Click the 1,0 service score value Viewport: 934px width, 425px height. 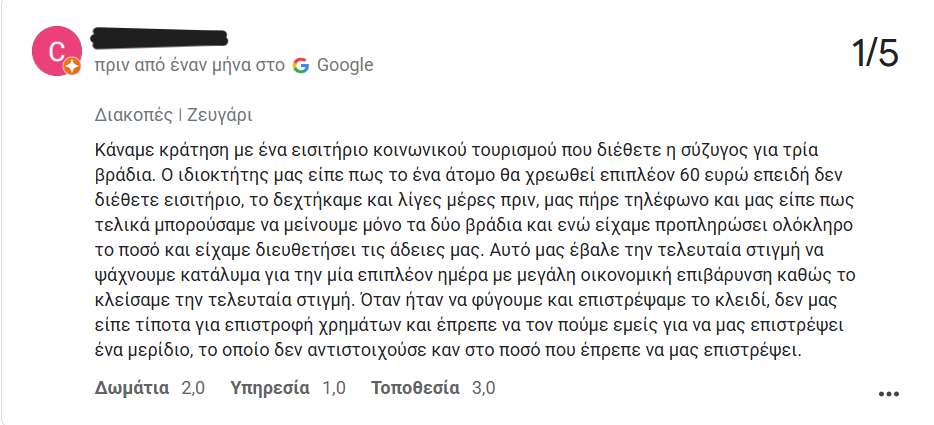[334, 388]
